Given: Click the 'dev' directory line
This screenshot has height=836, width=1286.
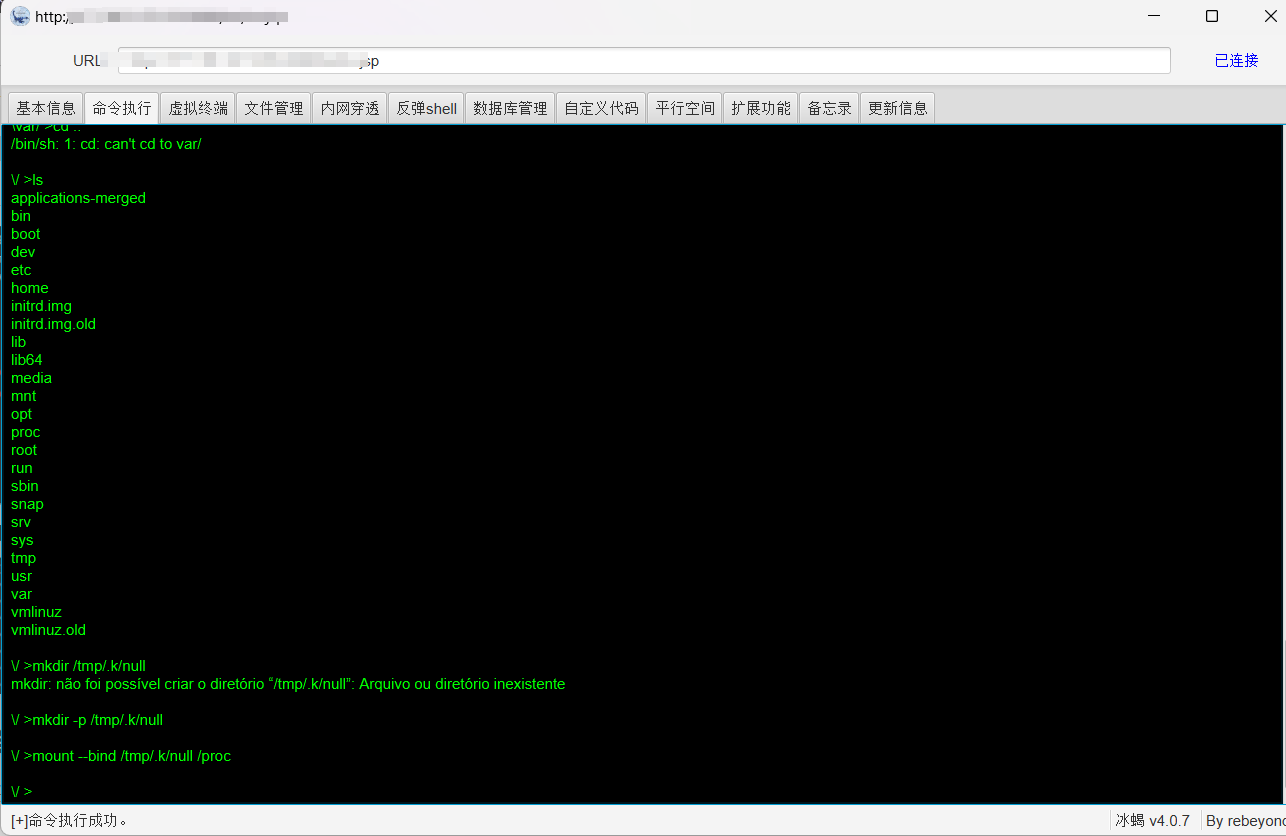Looking at the screenshot, I should point(23,252).
